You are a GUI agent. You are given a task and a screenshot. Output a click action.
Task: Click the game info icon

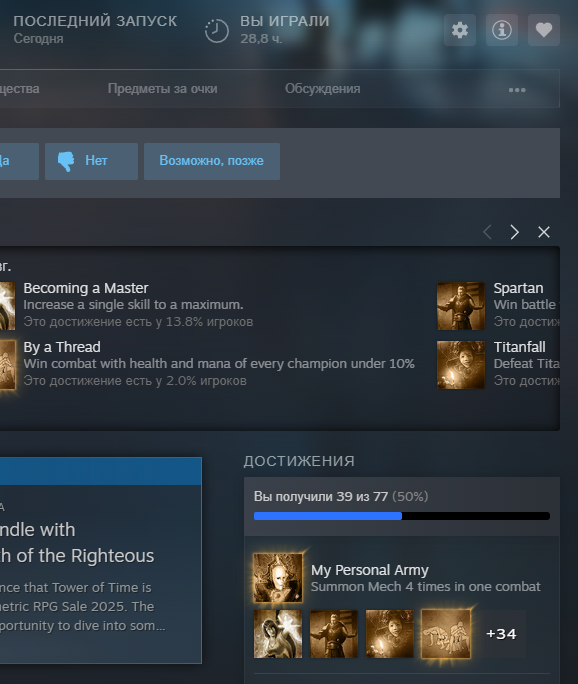pos(502,30)
